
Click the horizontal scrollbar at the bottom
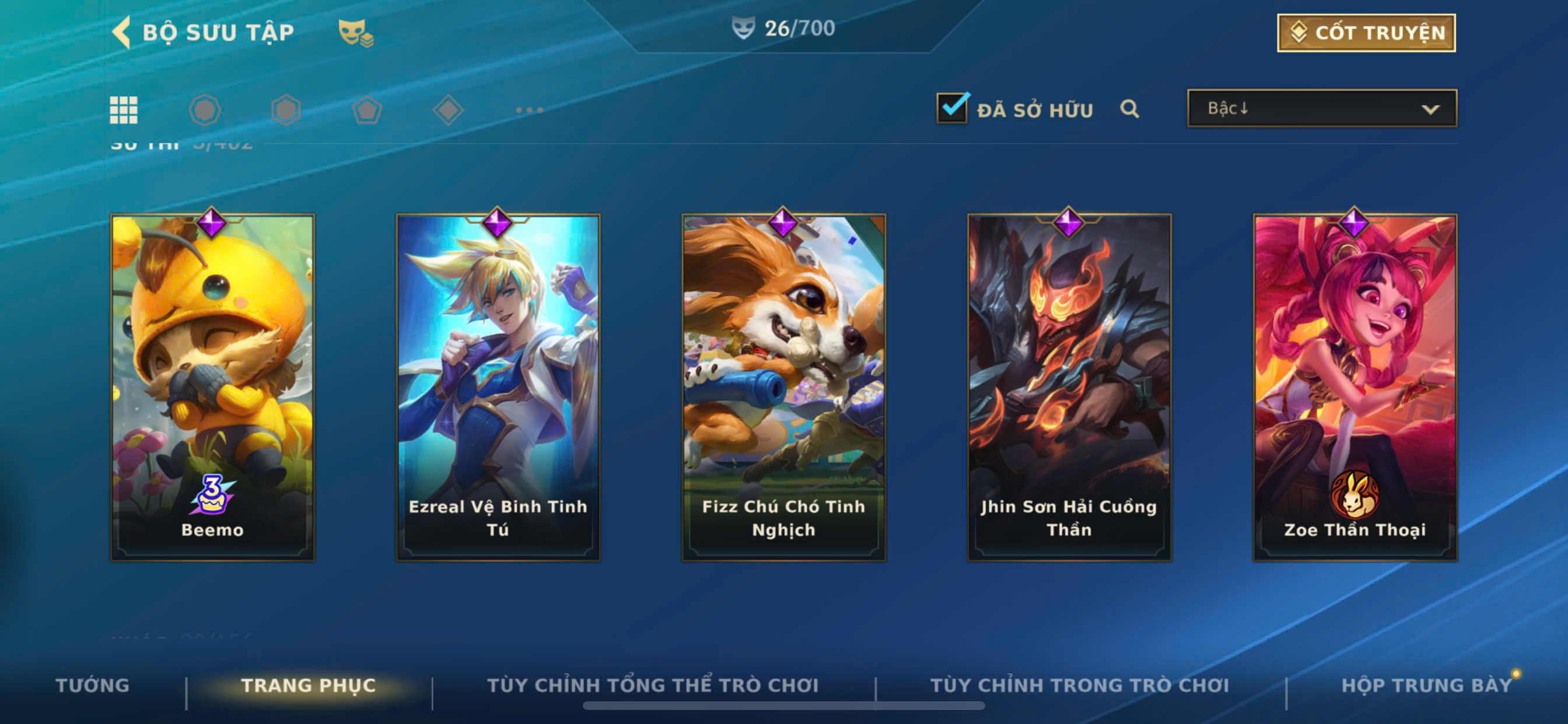coord(783,706)
